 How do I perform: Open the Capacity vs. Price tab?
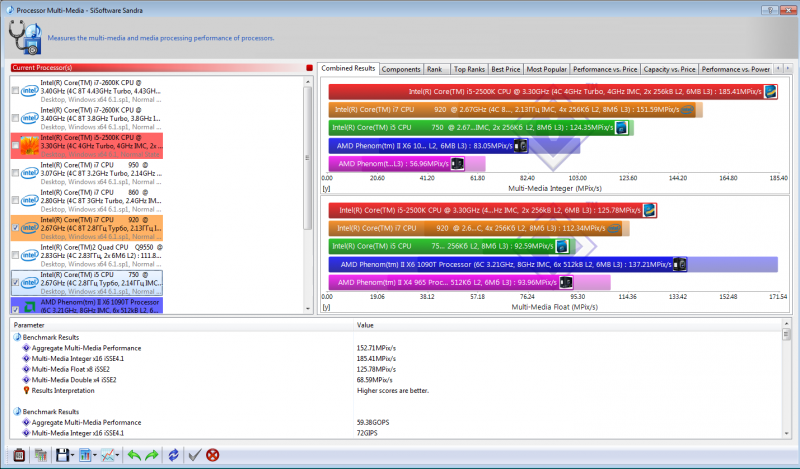pyautogui.click(x=669, y=69)
